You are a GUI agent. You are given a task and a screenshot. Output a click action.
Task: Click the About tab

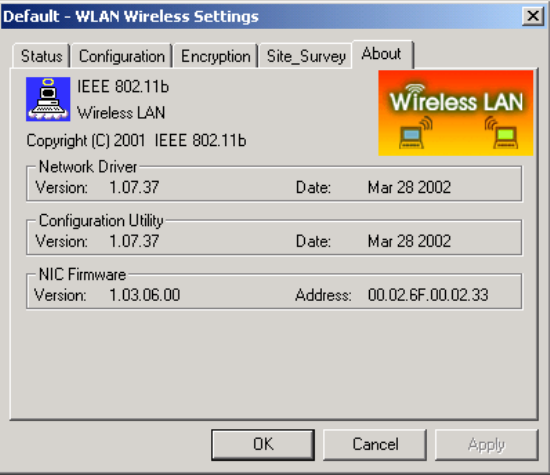382,54
